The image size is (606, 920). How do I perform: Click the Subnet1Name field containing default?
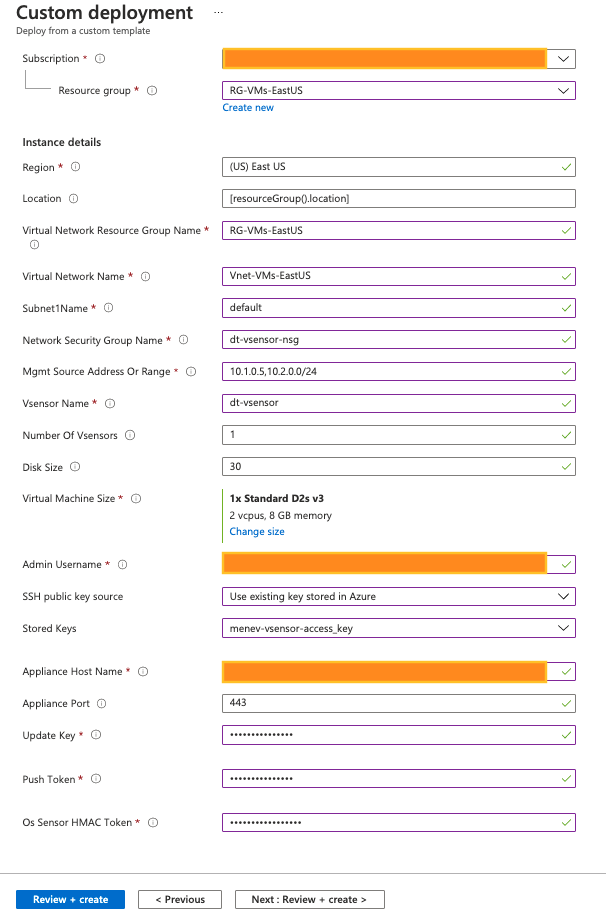[399, 307]
